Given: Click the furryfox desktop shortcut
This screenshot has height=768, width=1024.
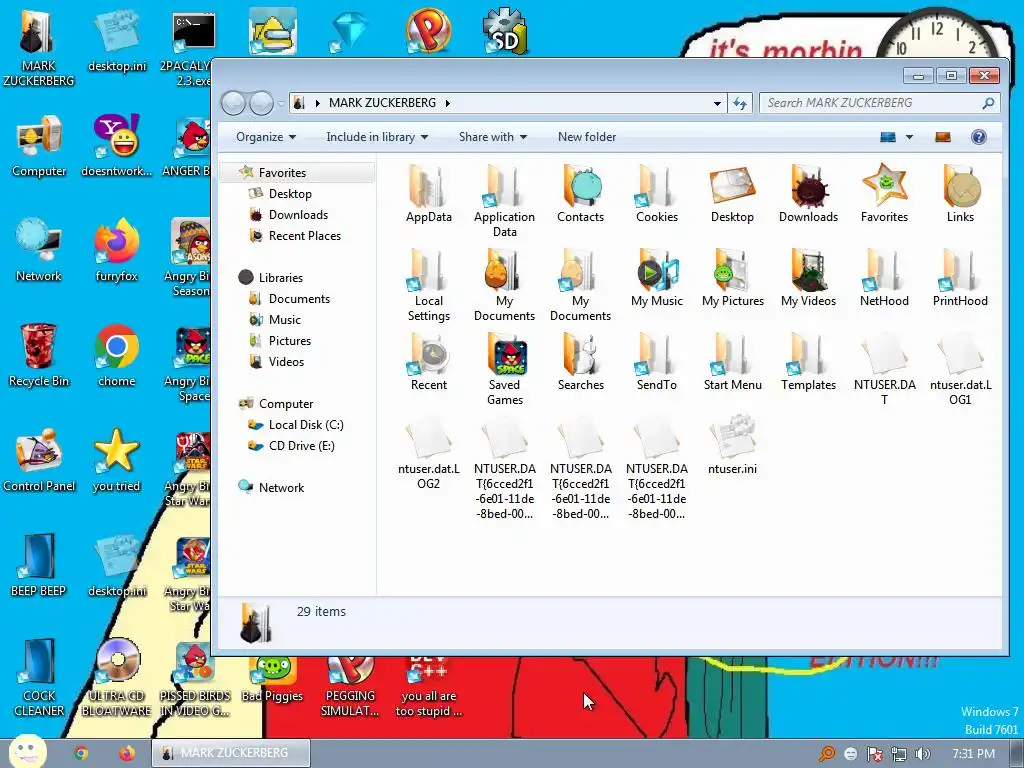Looking at the screenshot, I should pyautogui.click(x=116, y=250).
